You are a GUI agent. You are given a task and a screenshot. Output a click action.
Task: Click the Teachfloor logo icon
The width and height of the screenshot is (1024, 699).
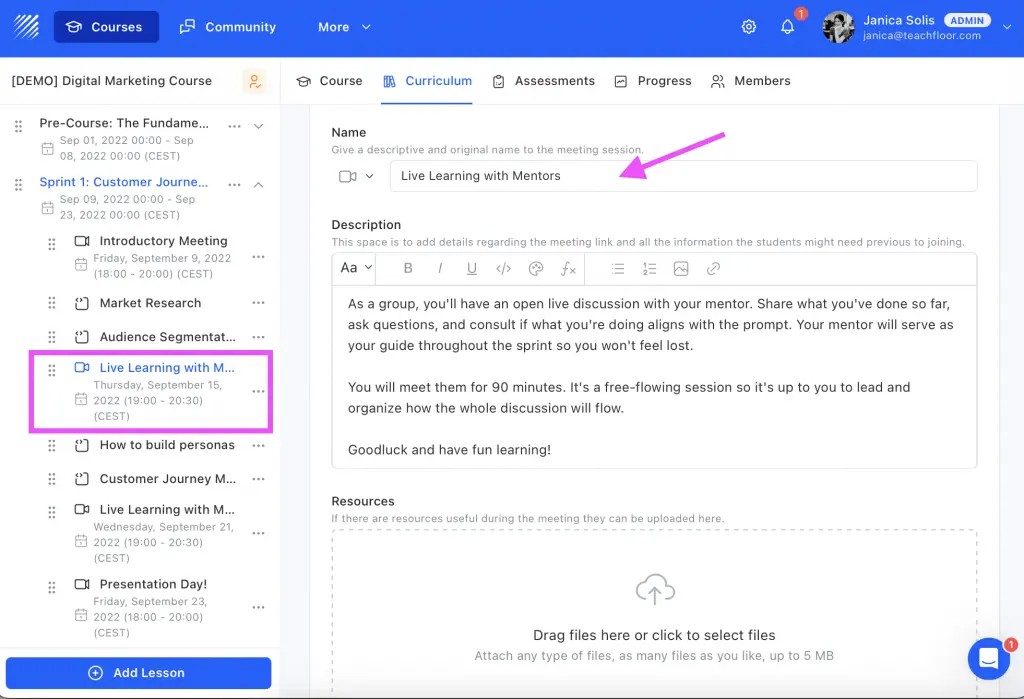pos(26,27)
